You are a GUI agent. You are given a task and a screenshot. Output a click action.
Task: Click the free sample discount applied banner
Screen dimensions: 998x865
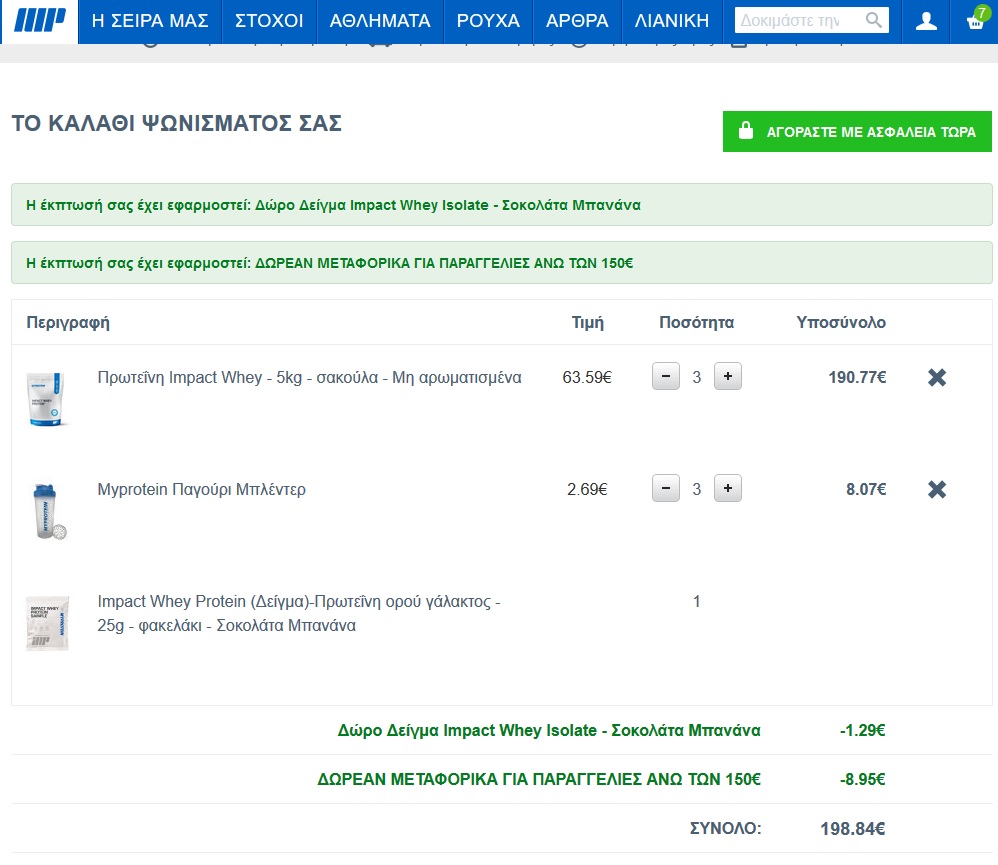coord(502,205)
